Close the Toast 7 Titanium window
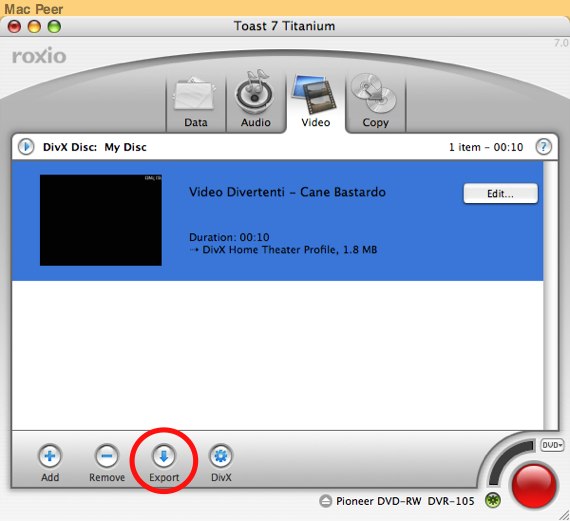The image size is (570, 521). point(15,27)
